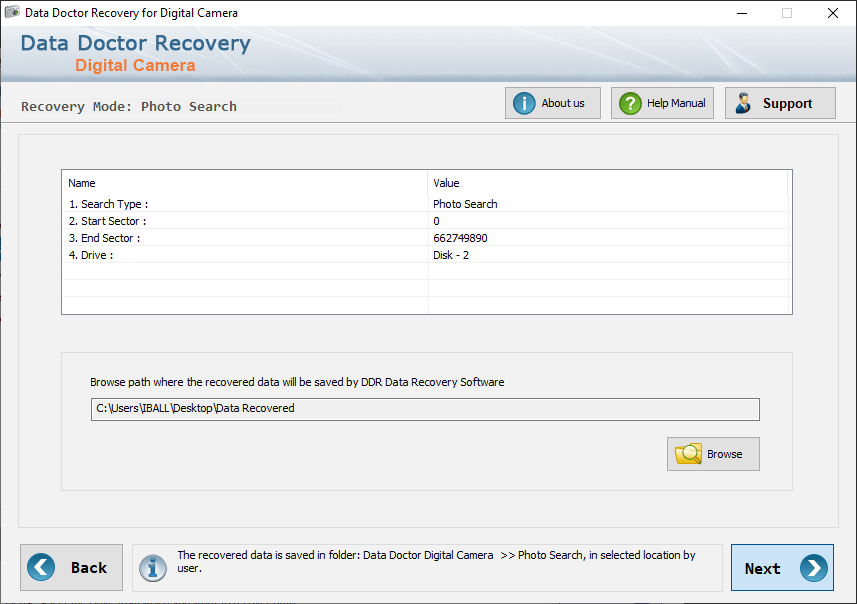This screenshot has height=604, width=857.
Task: Click the Help Manual question mark icon
Action: pyautogui.click(x=630, y=103)
